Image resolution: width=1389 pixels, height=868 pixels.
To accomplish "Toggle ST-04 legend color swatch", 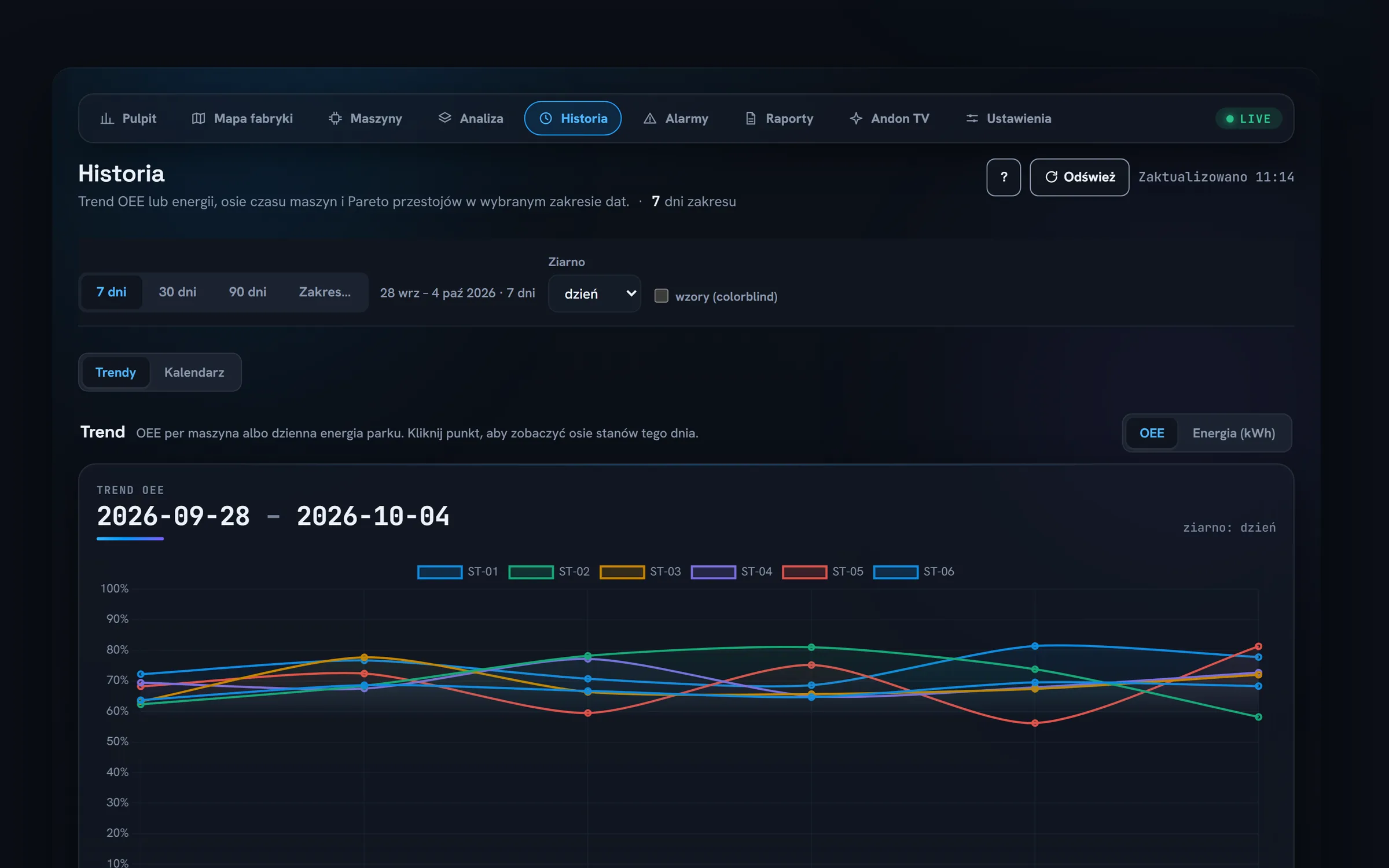I will coord(714,572).
